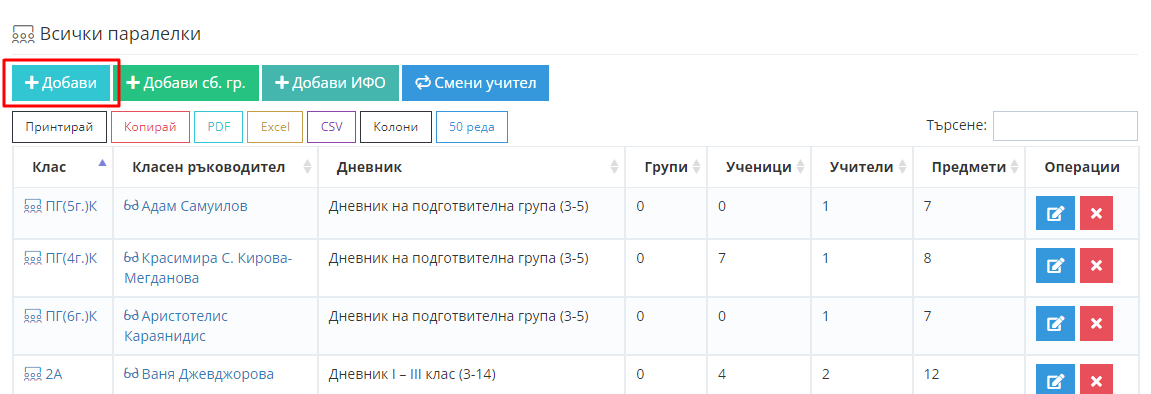The height and width of the screenshot is (394, 1151).
Task: Edit the ПГ(5г.)К class row
Action: pyautogui.click(x=1055, y=214)
